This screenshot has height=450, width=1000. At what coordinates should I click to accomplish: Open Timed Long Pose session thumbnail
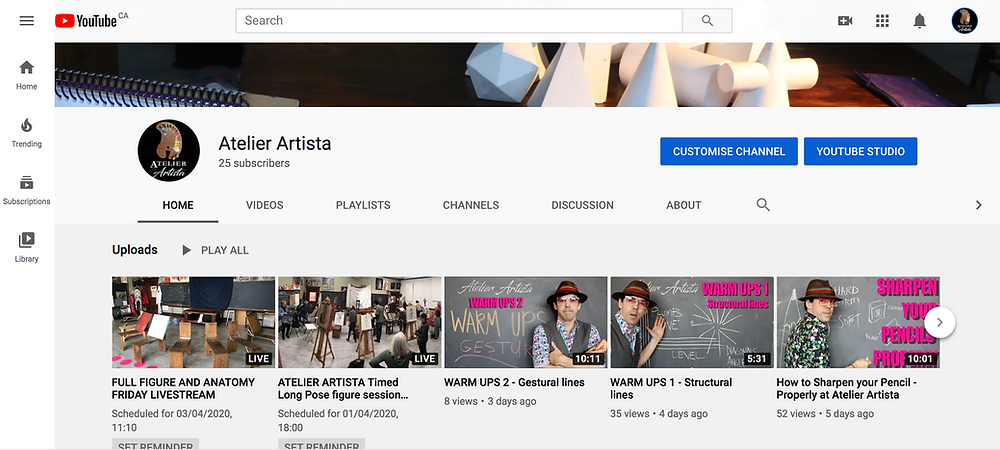pyautogui.click(x=360, y=323)
